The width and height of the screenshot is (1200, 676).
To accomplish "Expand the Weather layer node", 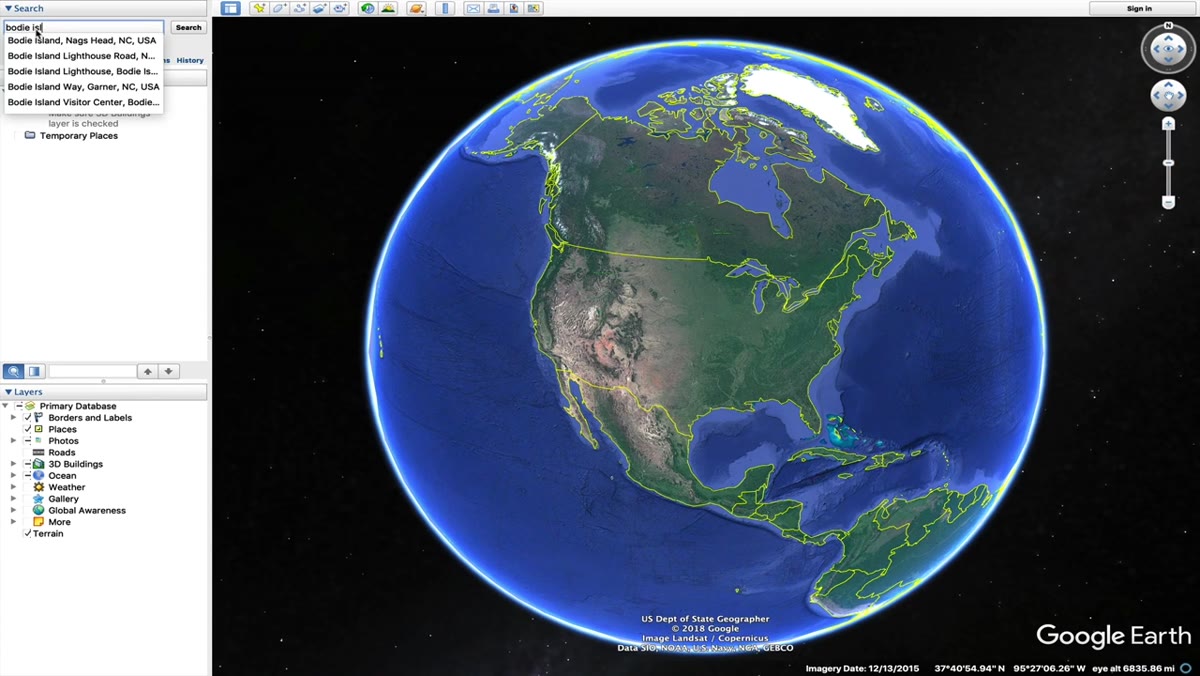I will 14,487.
